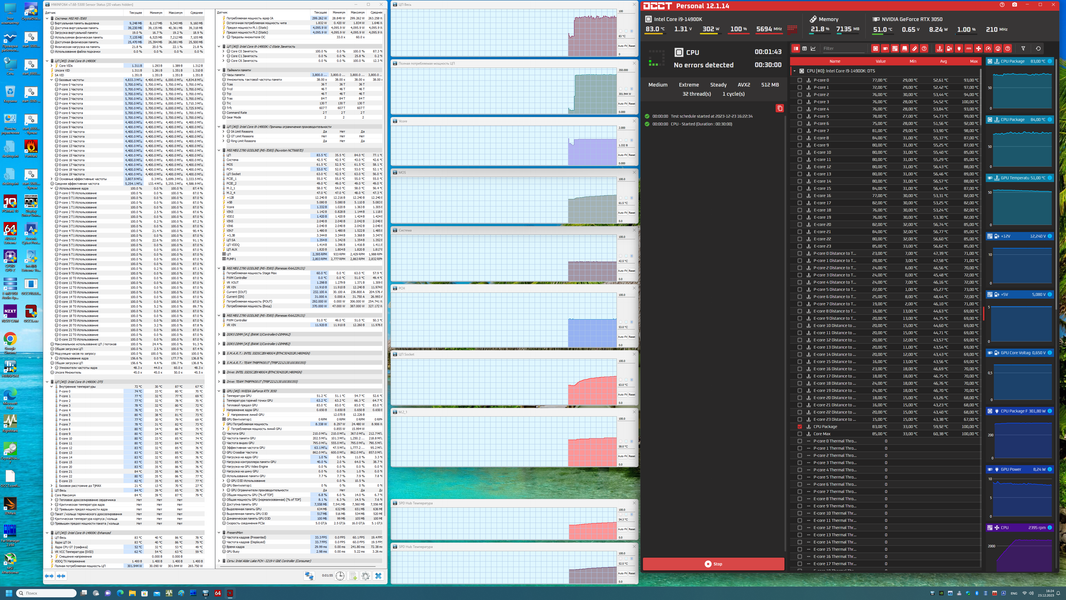
Task: Check the E-core 12 checkbox in OCCT
Action: point(800,166)
